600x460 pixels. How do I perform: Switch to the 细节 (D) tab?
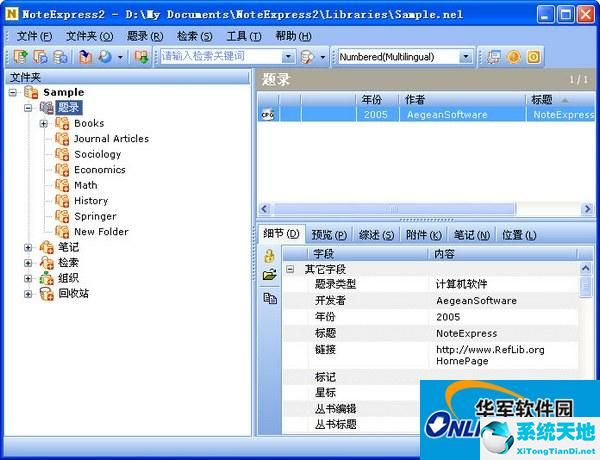tap(281, 233)
